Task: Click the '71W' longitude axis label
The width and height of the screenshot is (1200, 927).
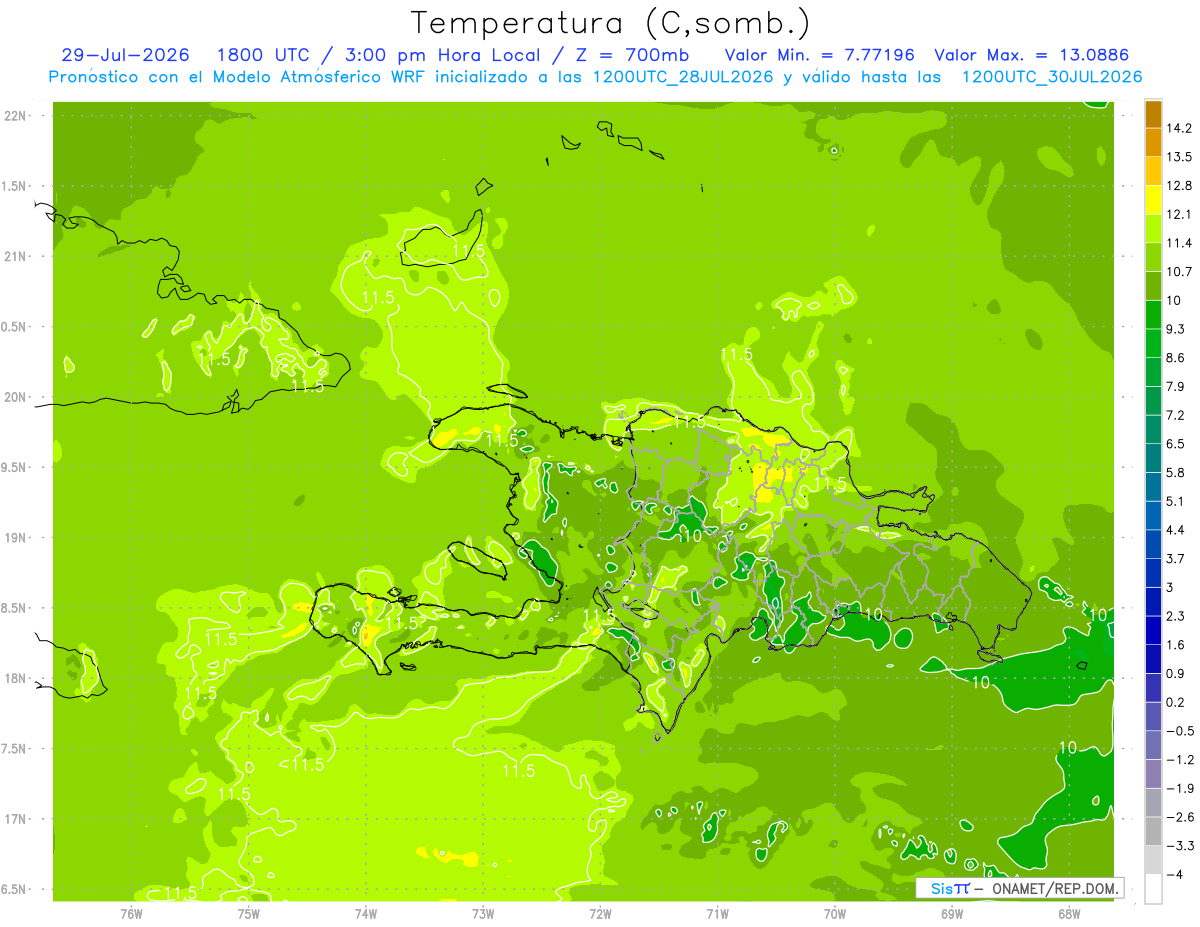Action: pyautogui.click(x=717, y=913)
